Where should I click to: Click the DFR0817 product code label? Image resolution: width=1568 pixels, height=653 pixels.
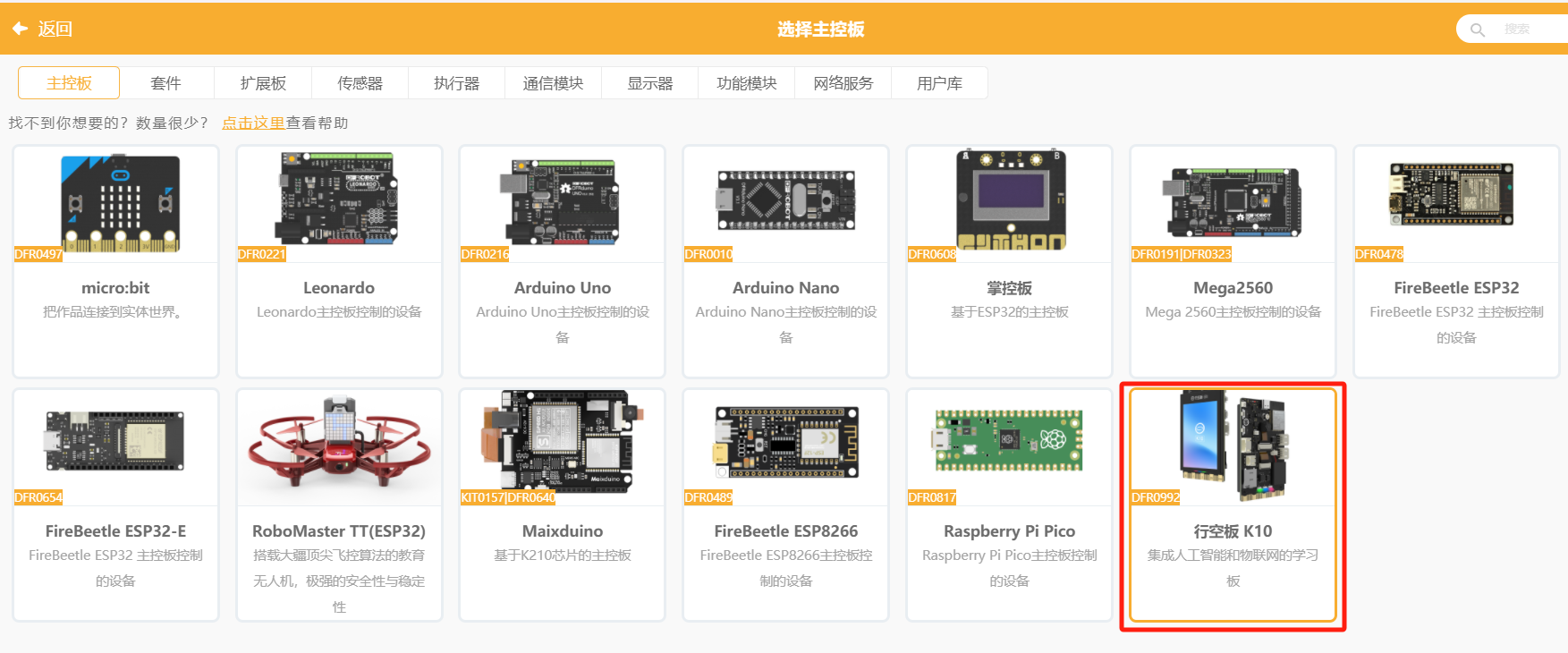(932, 497)
